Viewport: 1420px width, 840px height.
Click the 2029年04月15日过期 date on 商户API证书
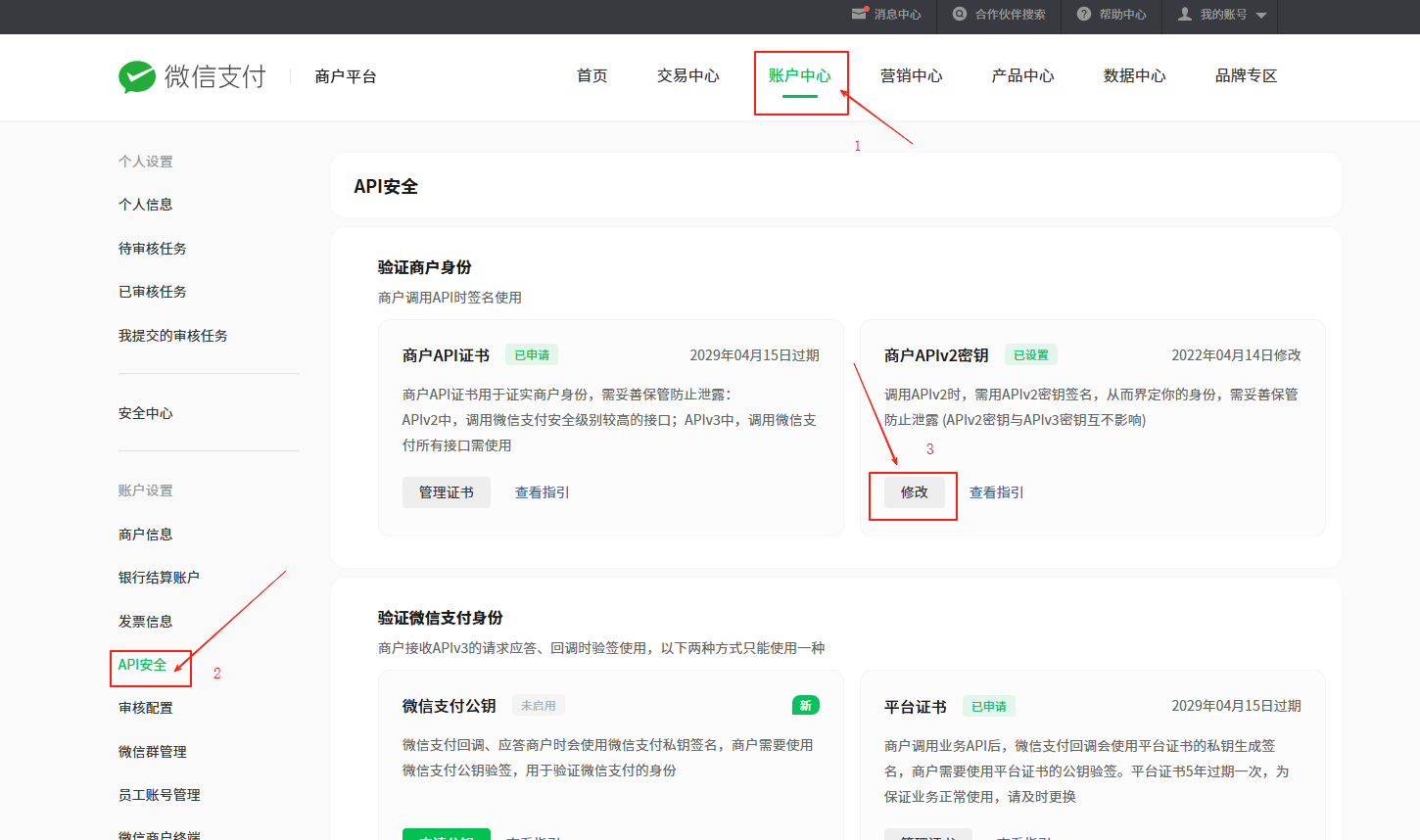pyautogui.click(x=754, y=355)
